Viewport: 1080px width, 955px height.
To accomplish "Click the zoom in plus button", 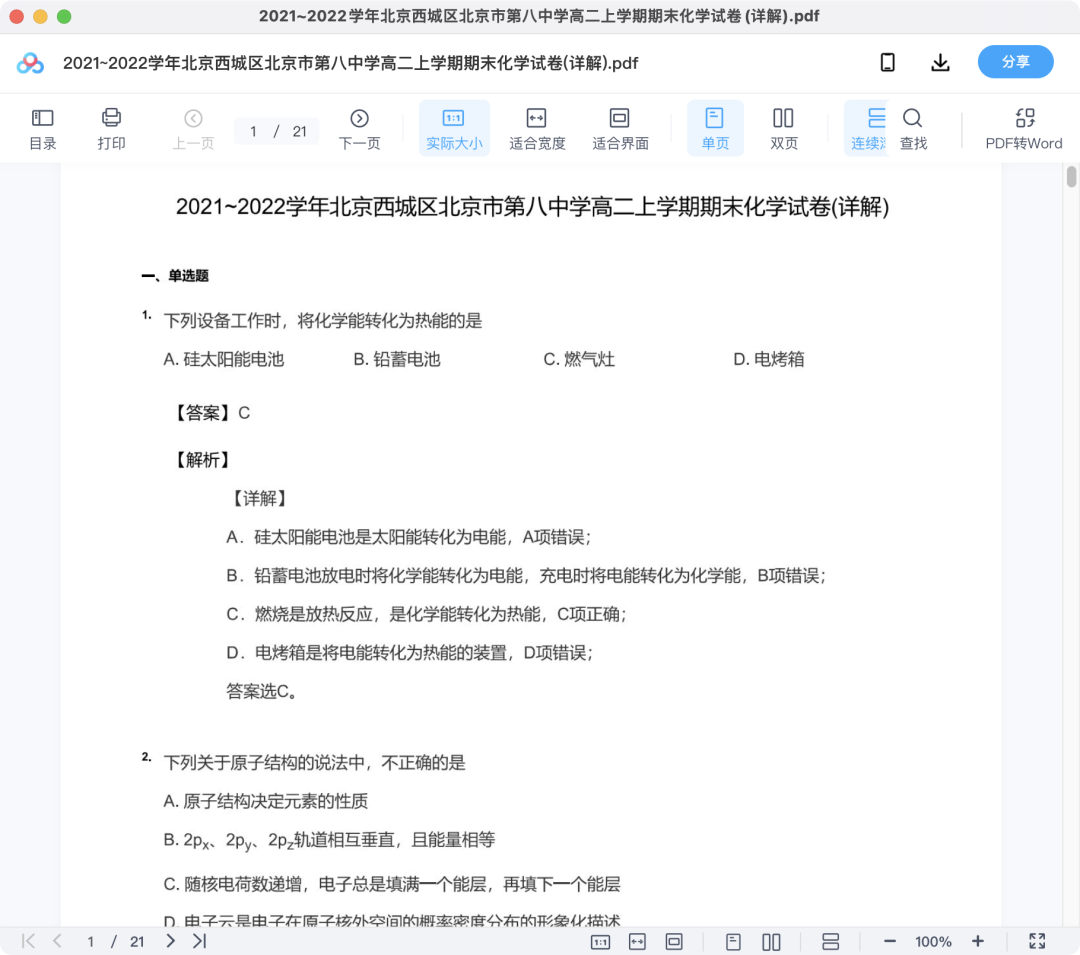I will [x=977, y=941].
